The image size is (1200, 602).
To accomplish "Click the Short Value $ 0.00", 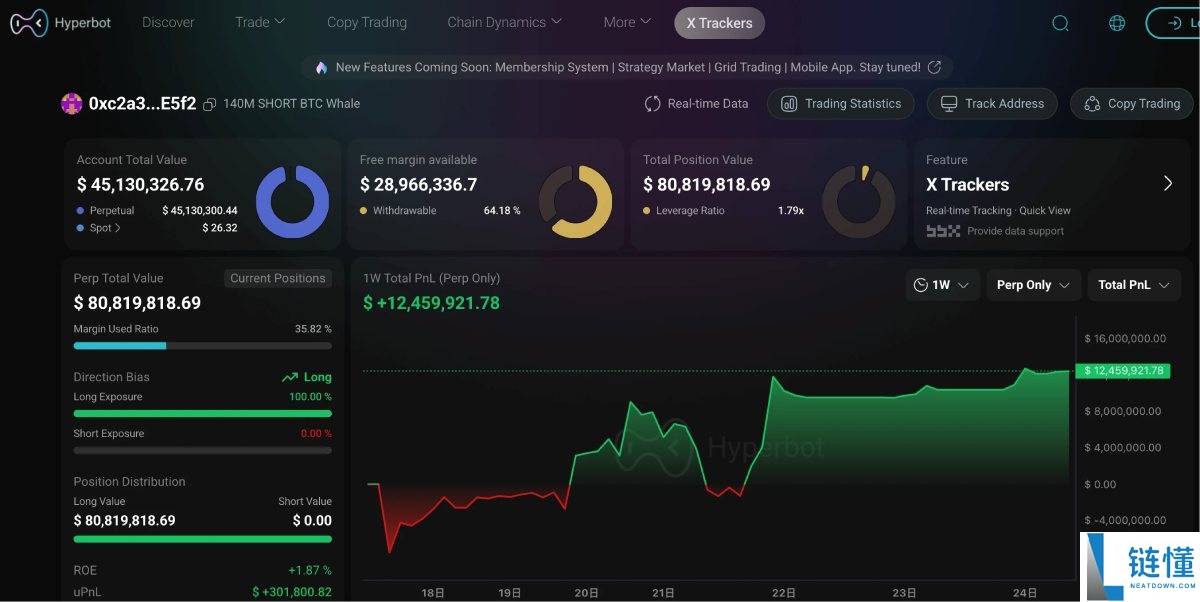I will click(312, 521).
